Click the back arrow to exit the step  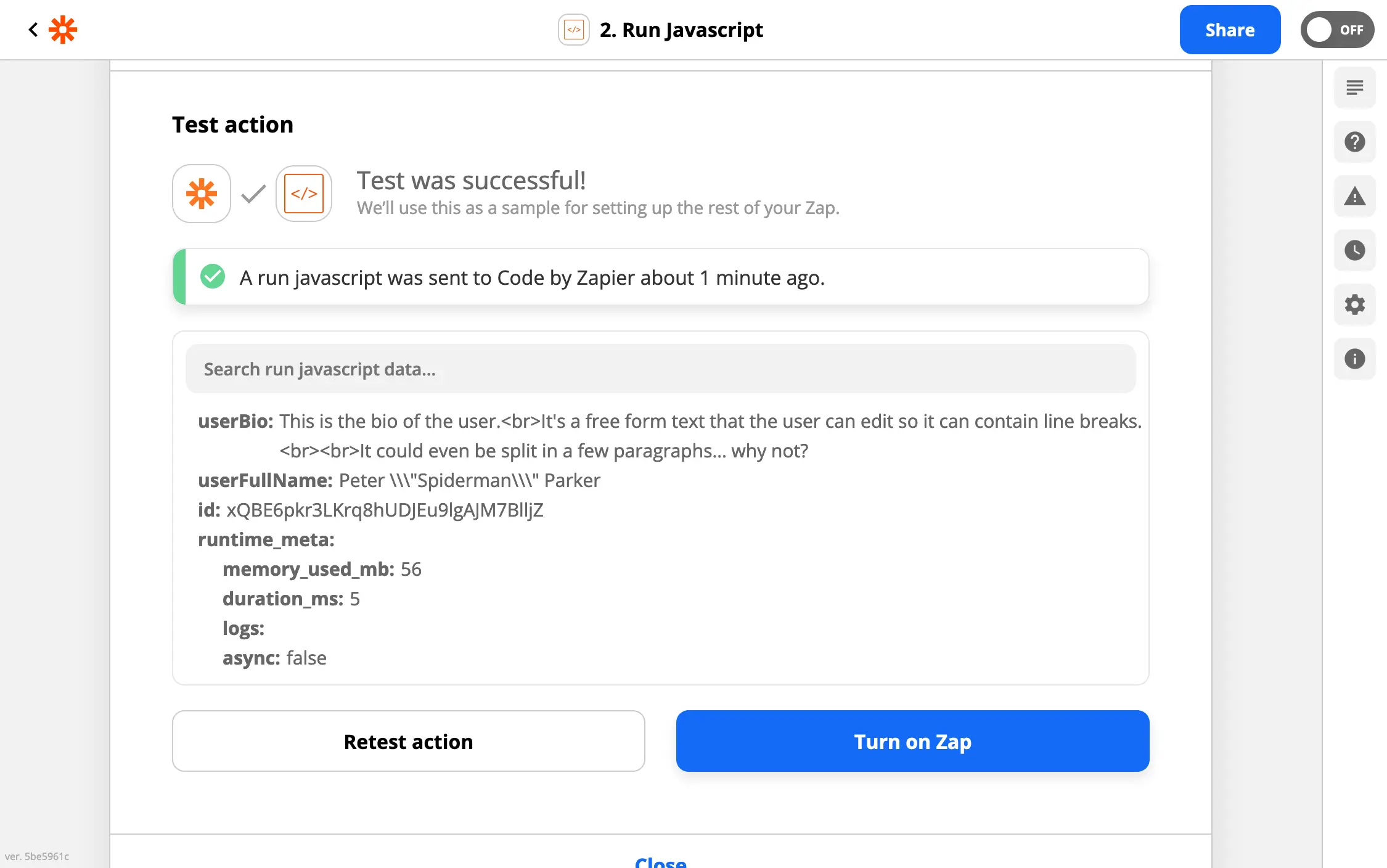33,29
